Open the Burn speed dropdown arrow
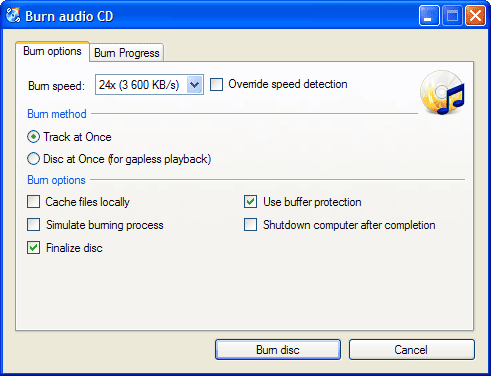491x376 pixels. [195, 85]
